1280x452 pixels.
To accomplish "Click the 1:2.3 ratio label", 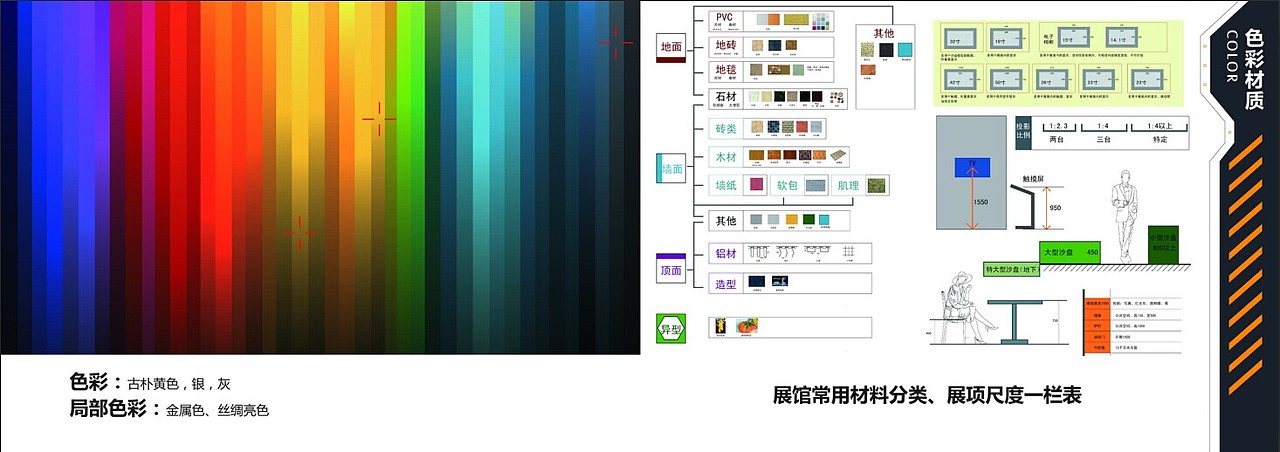I will click(x=1056, y=125).
